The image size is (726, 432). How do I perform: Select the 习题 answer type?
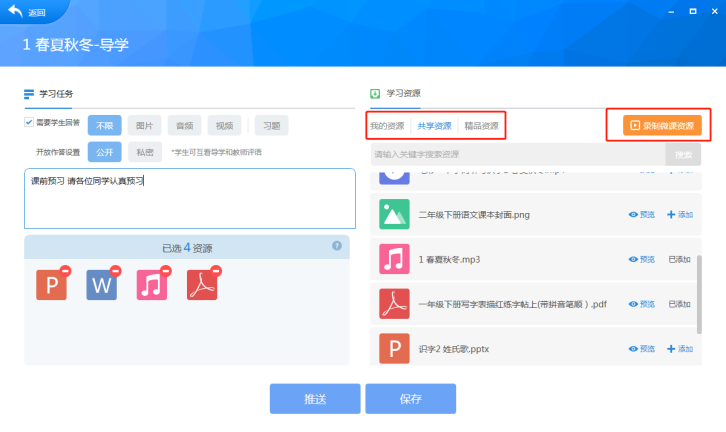pyautogui.click(x=271, y=125)
